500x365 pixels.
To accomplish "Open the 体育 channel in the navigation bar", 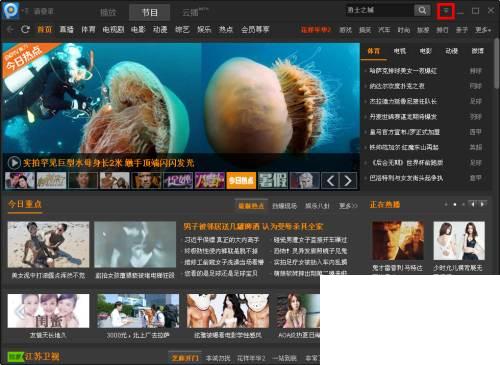I will pos(88,29).
